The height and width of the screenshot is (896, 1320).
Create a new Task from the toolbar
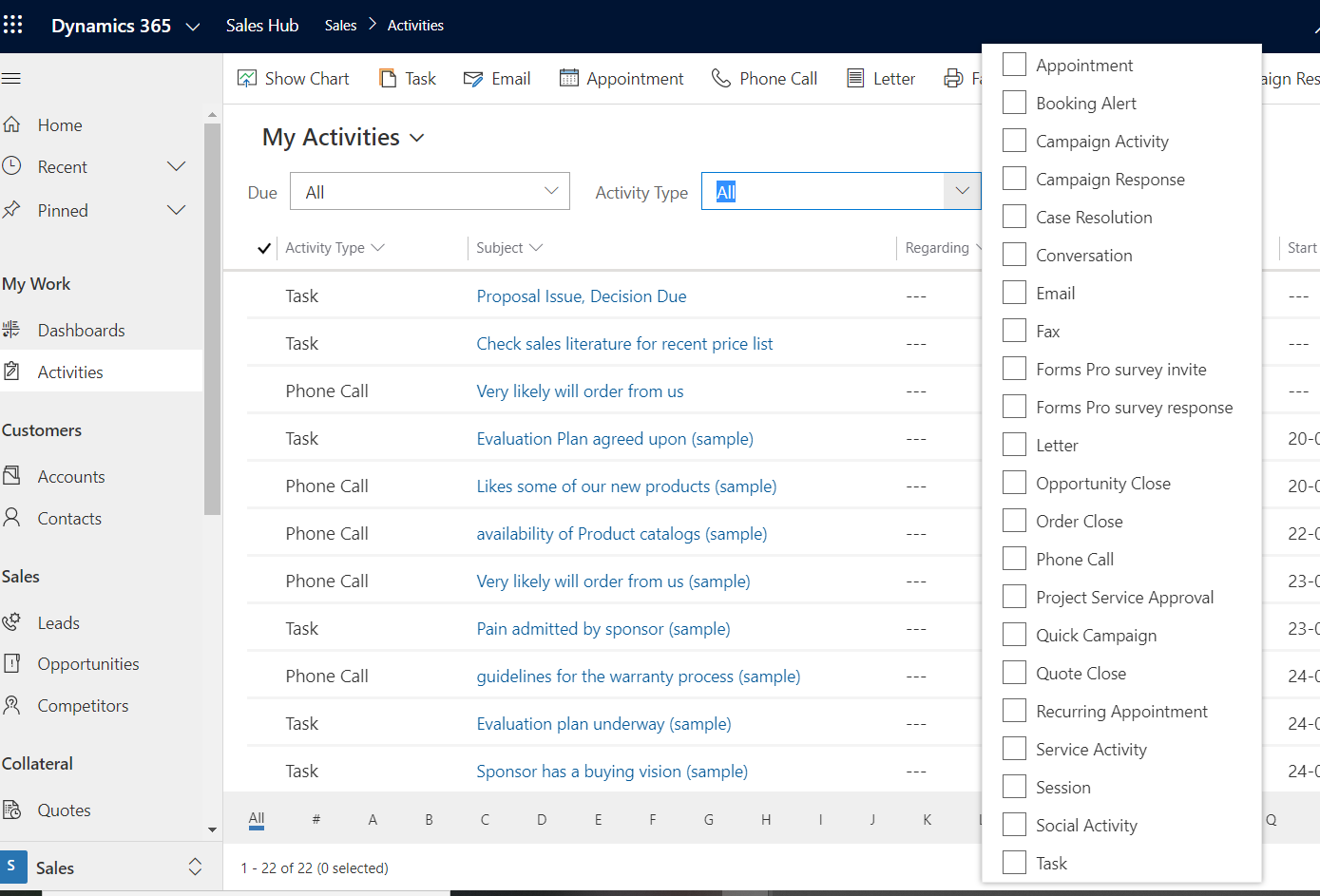pos(408,78)
